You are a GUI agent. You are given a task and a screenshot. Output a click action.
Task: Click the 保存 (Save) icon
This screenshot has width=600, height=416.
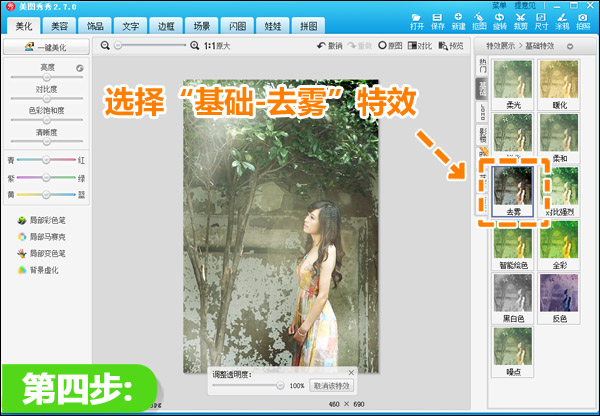(438, 19)
